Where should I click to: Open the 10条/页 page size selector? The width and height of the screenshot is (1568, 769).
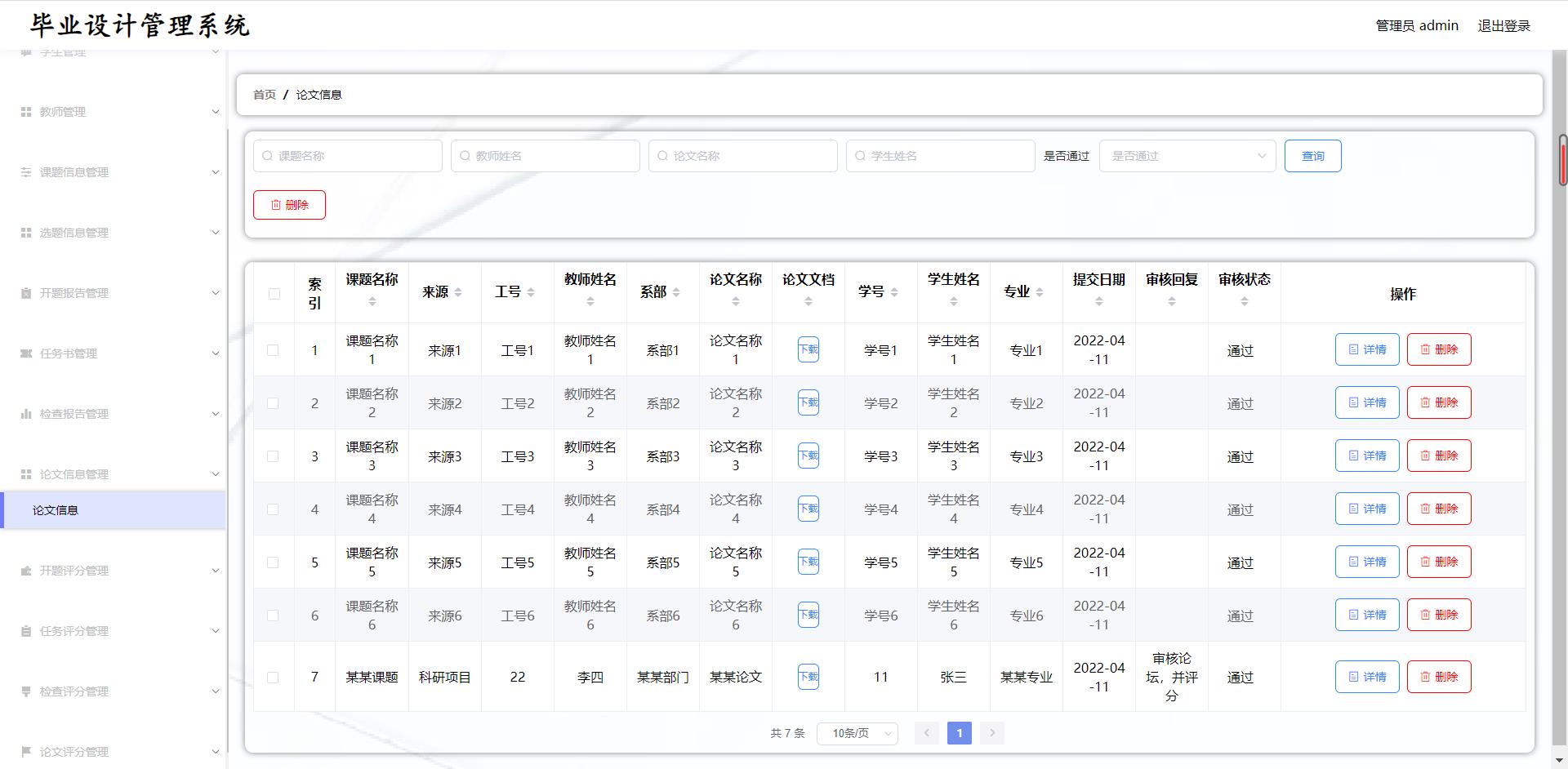click(x=858, y=733)
